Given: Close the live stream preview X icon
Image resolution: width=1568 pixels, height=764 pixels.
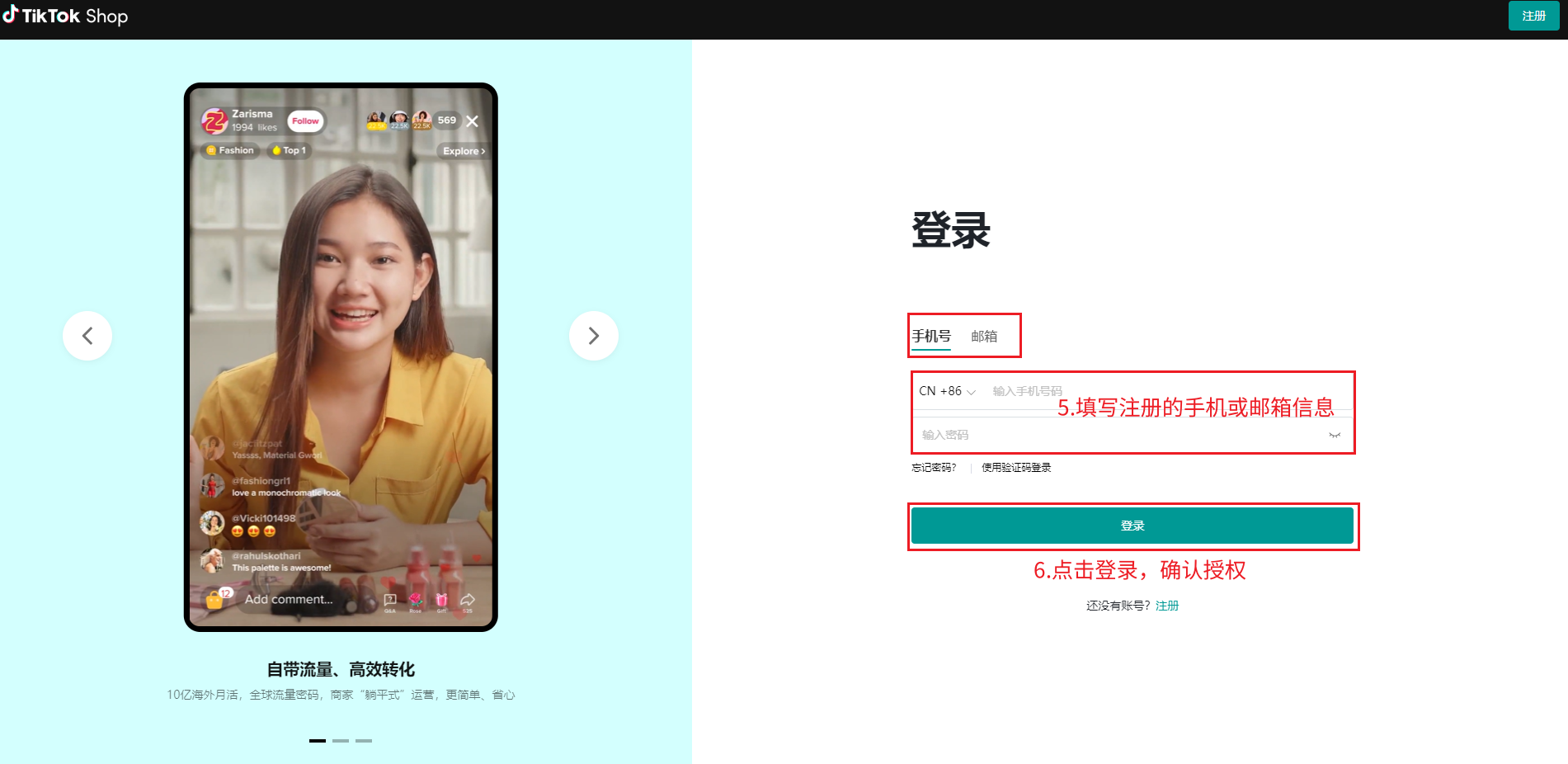Looking at the screenshot, I should point(472,121).
